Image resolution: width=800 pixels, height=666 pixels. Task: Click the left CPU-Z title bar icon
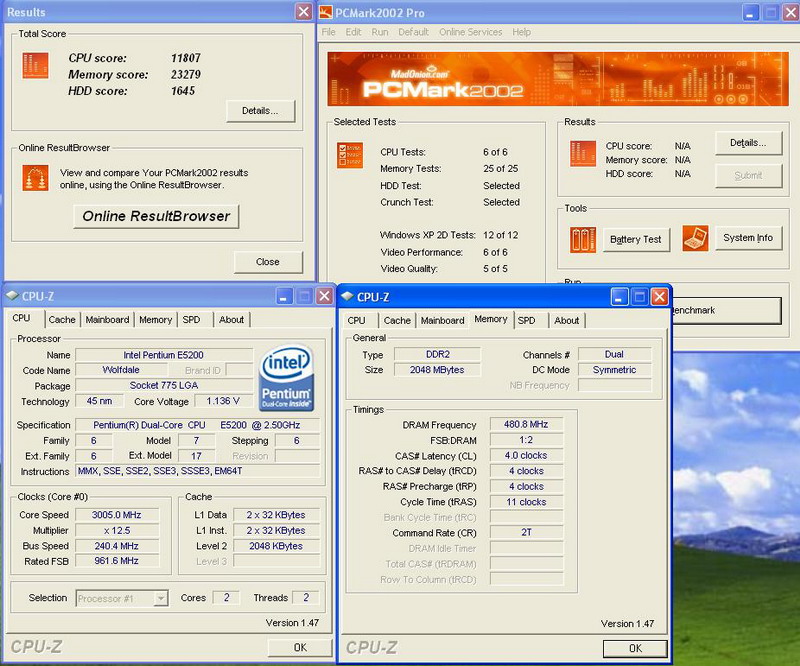(x=12, y=295)
